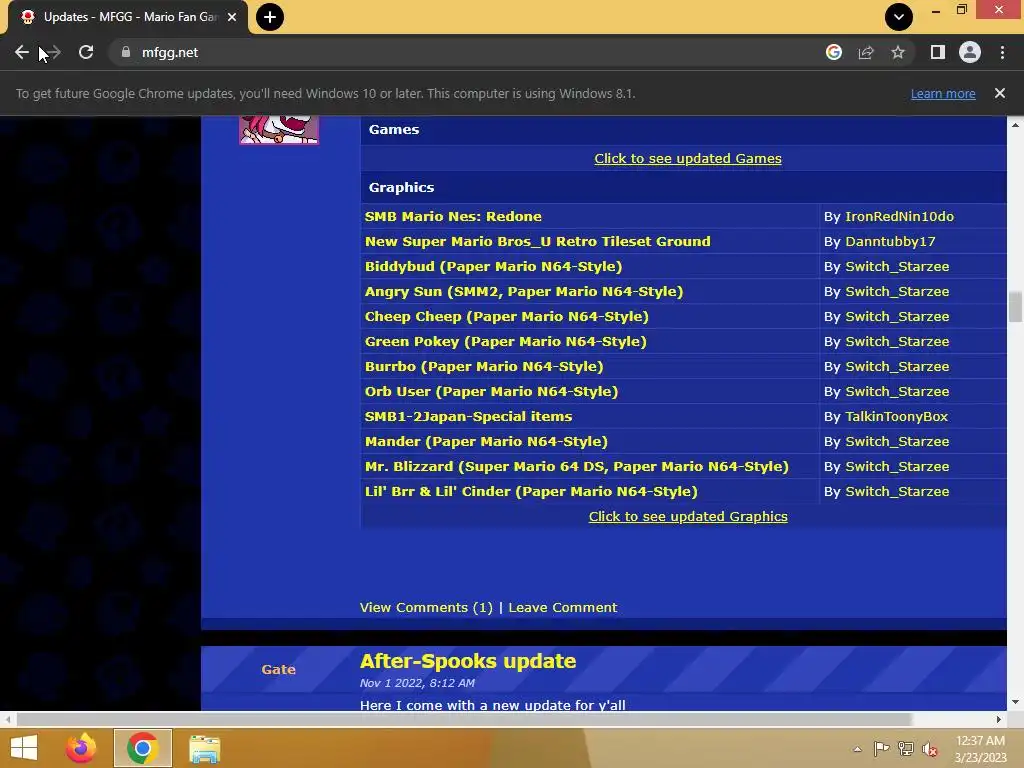Open SMB1-2Japan-Special items submission
1024x768 pixels.
(x=468, y=417)
